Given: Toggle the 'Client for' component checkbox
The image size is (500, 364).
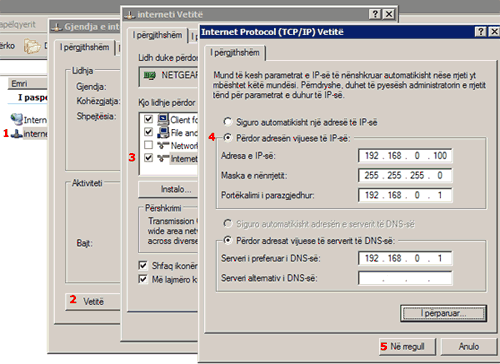Looking at the screenshot, I should click(x=148, y=119).
